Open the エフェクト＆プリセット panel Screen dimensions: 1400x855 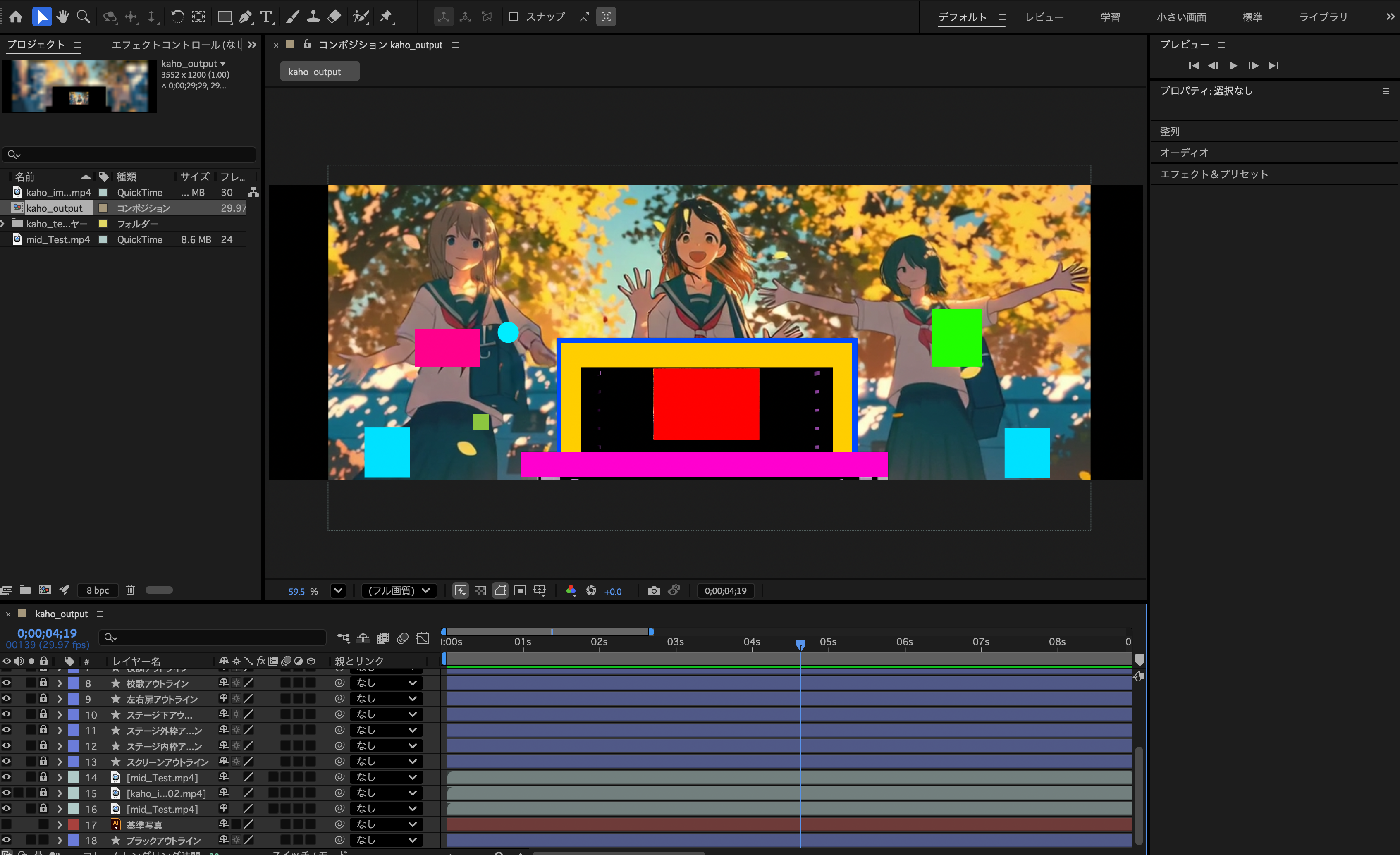pos(1214,174)
